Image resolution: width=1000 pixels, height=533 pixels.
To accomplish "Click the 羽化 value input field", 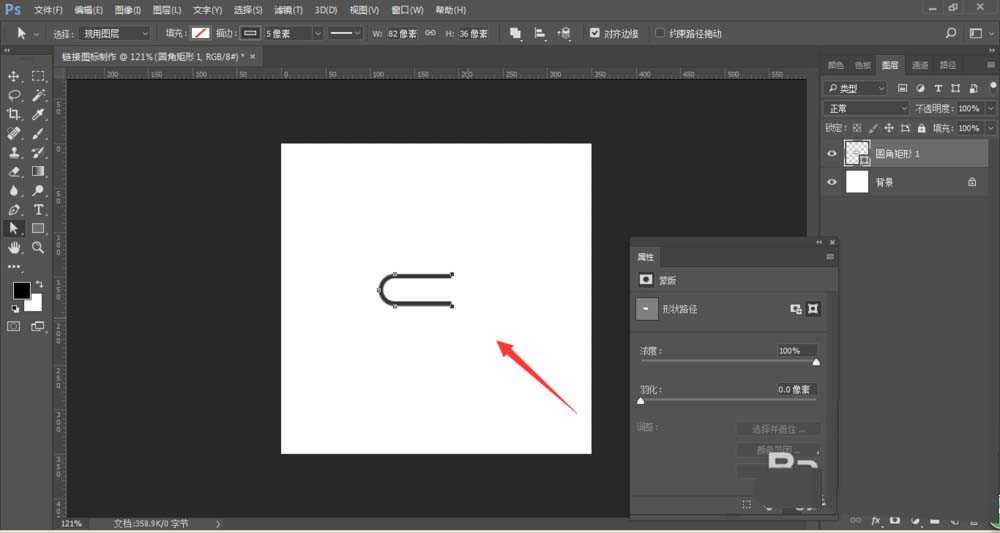I will 796,389.
